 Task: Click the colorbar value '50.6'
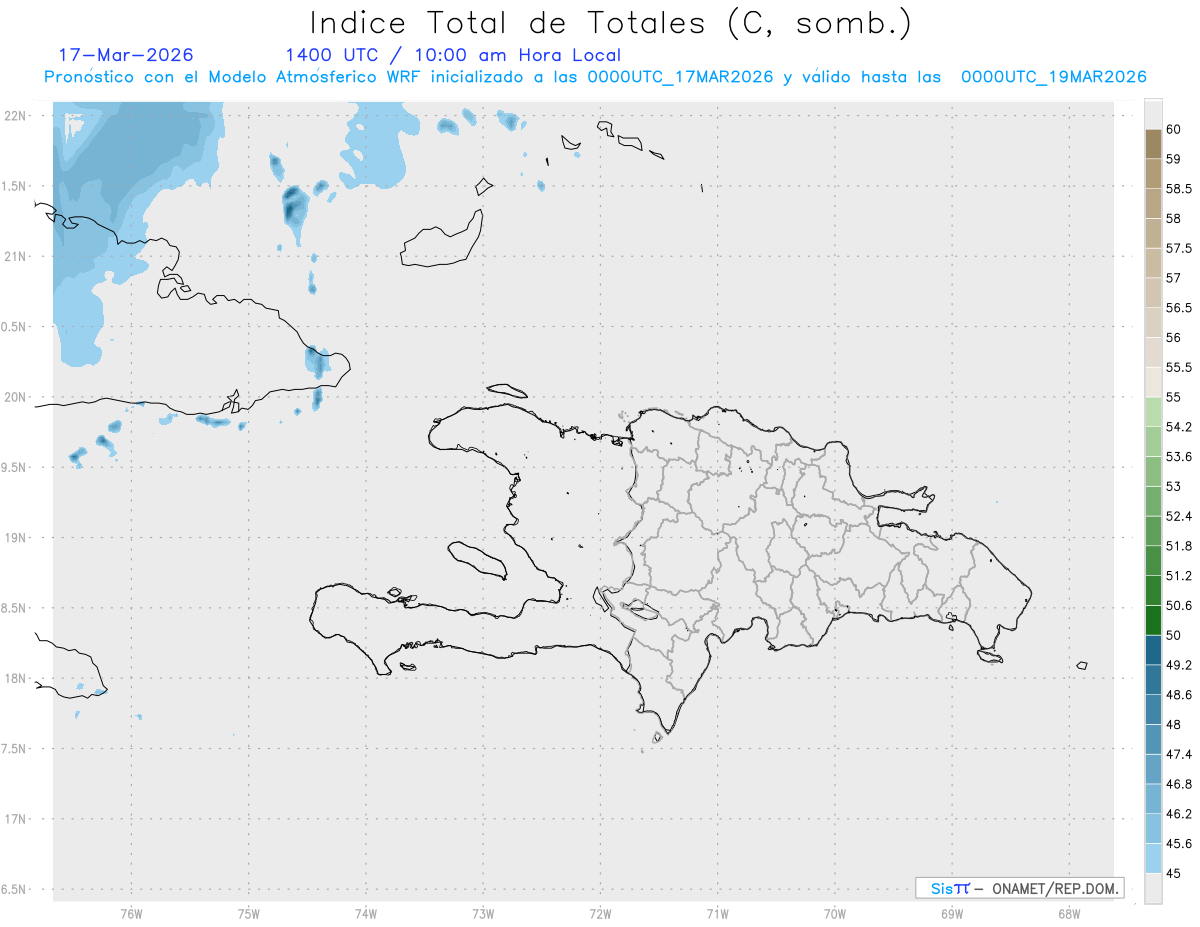(1179, 606)
